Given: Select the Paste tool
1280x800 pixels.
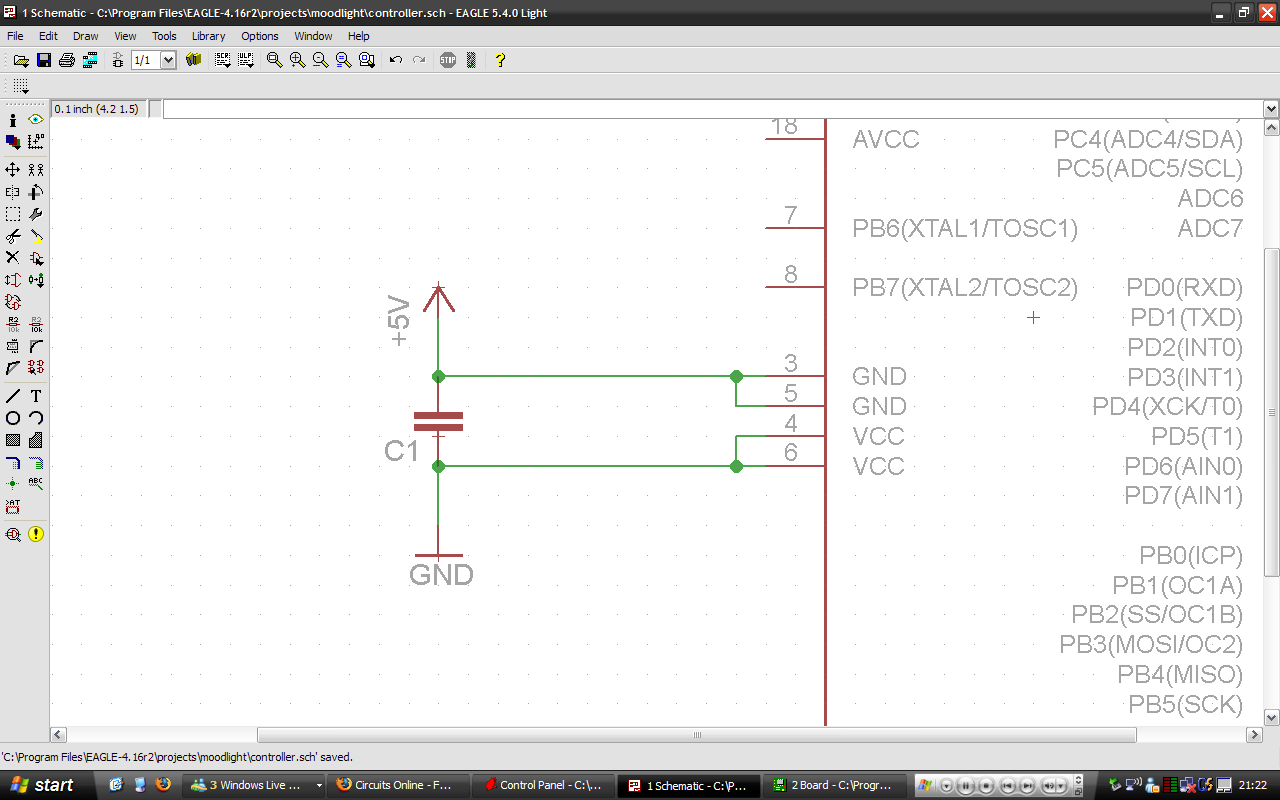Looking at the screenshot, I should (x=36, y=236).
